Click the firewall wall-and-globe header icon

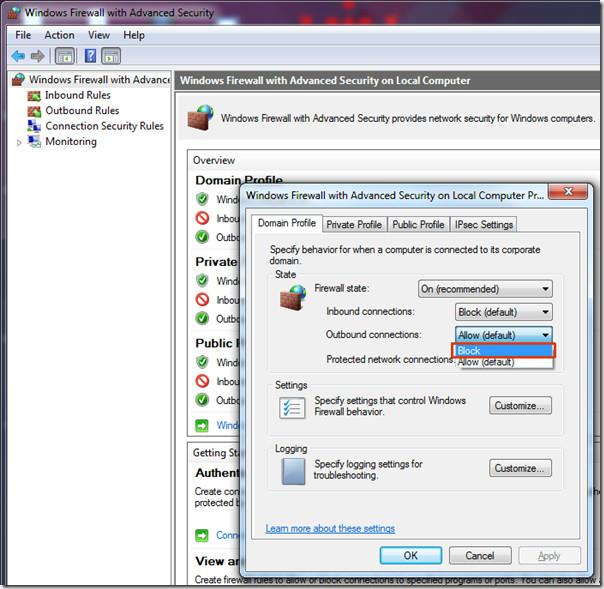coord(200,118)
